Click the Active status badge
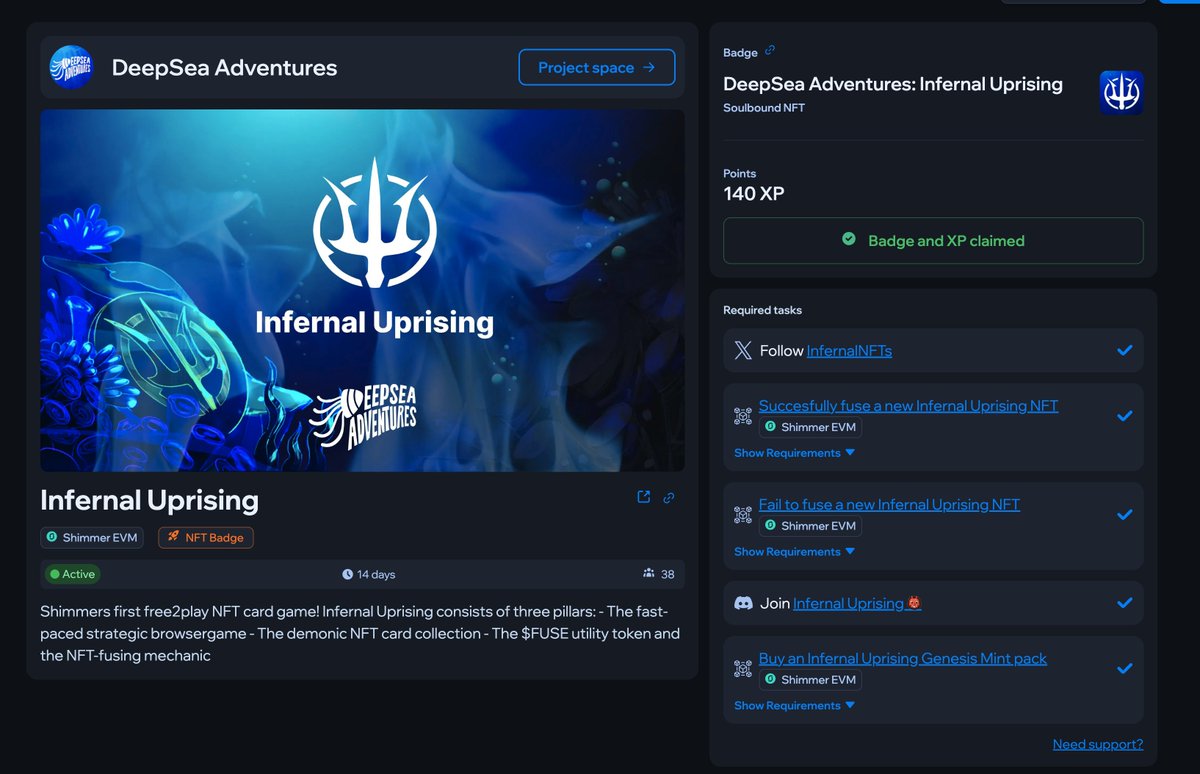Screen dimensions: 1200x774 pyautogui.click(x=73, y=574)
